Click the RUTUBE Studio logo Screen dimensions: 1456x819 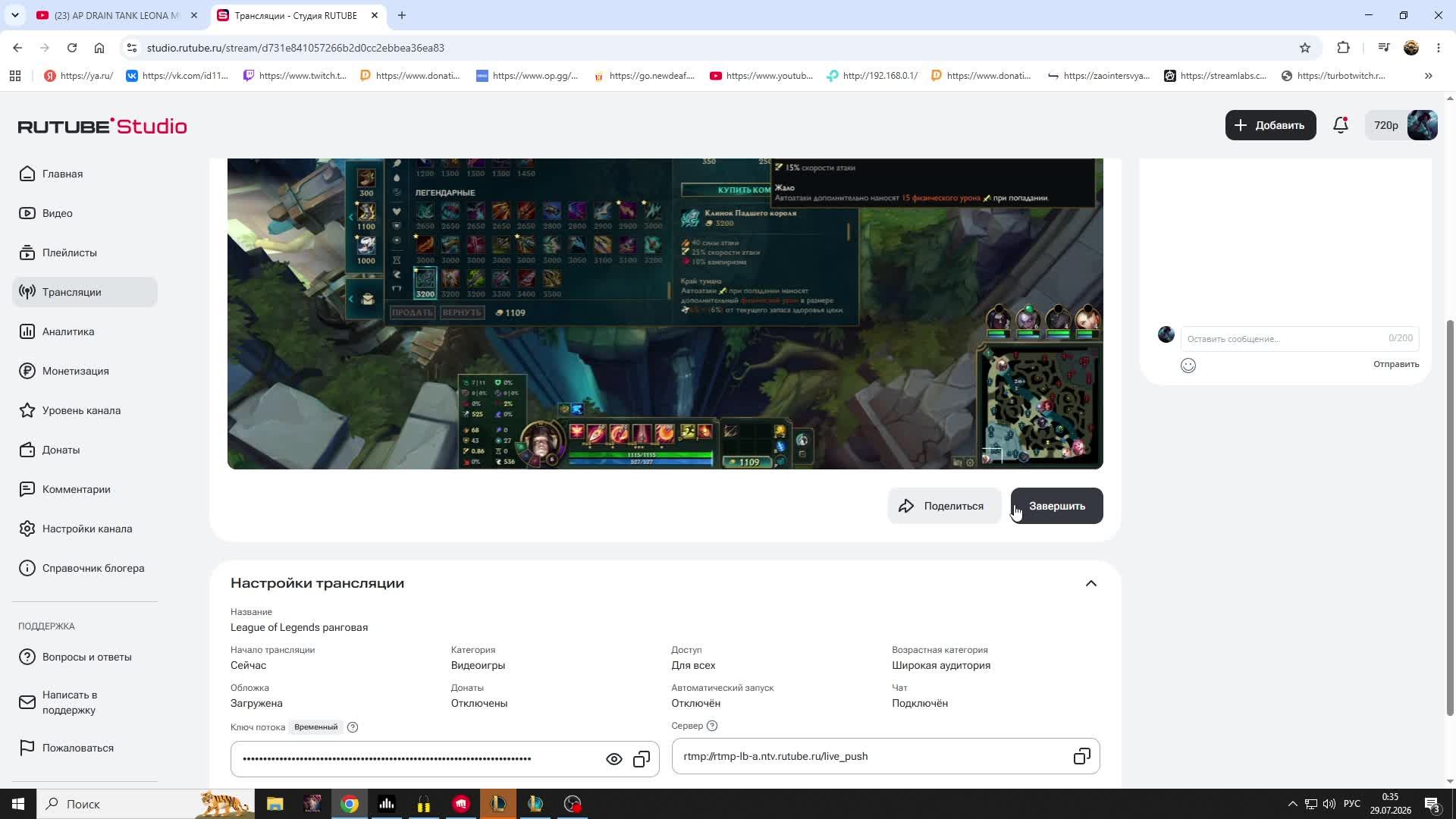pyautogui.click(x=102, y=126)
